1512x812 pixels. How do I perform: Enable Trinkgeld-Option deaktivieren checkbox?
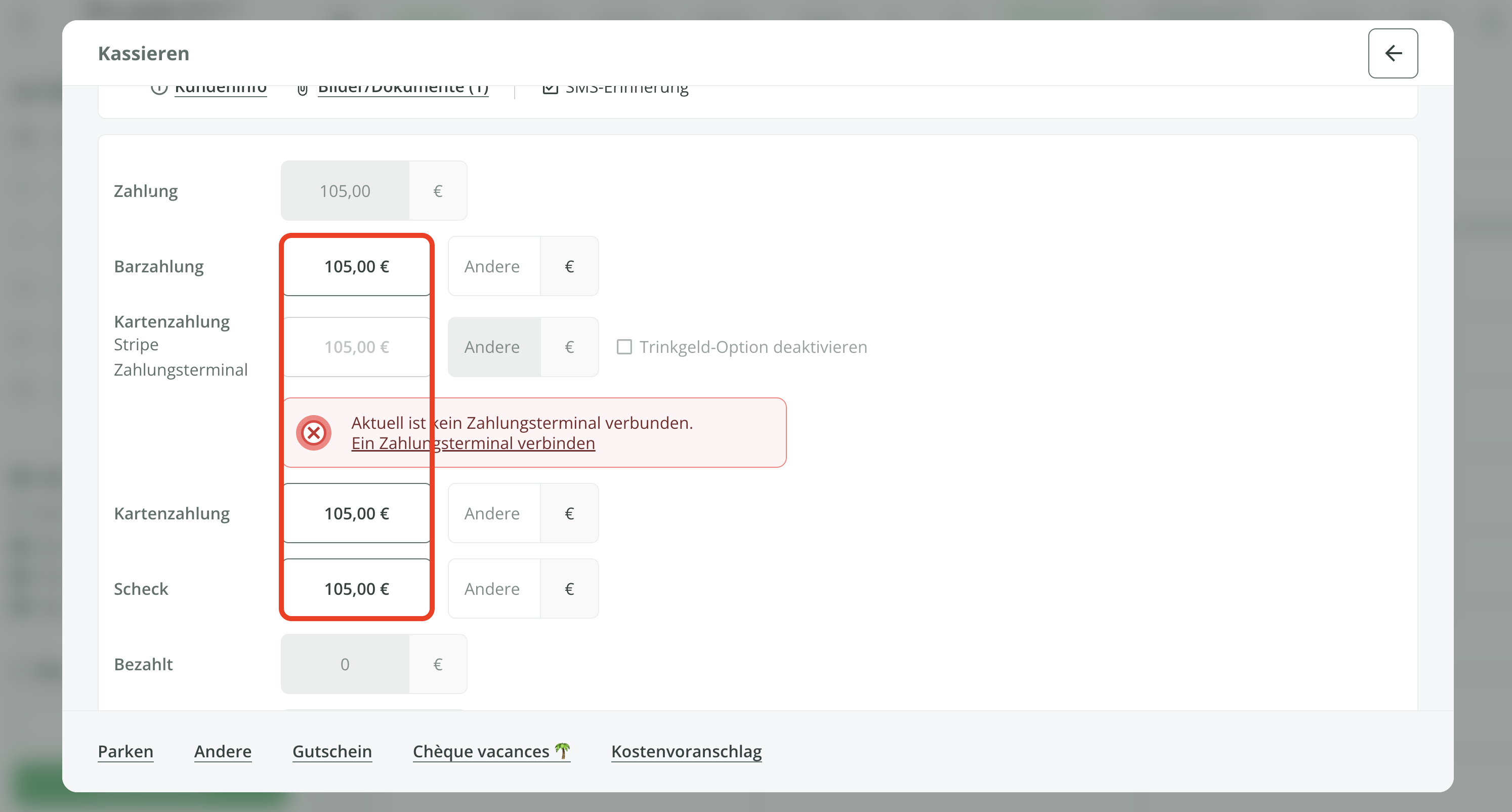coord(624,347)
